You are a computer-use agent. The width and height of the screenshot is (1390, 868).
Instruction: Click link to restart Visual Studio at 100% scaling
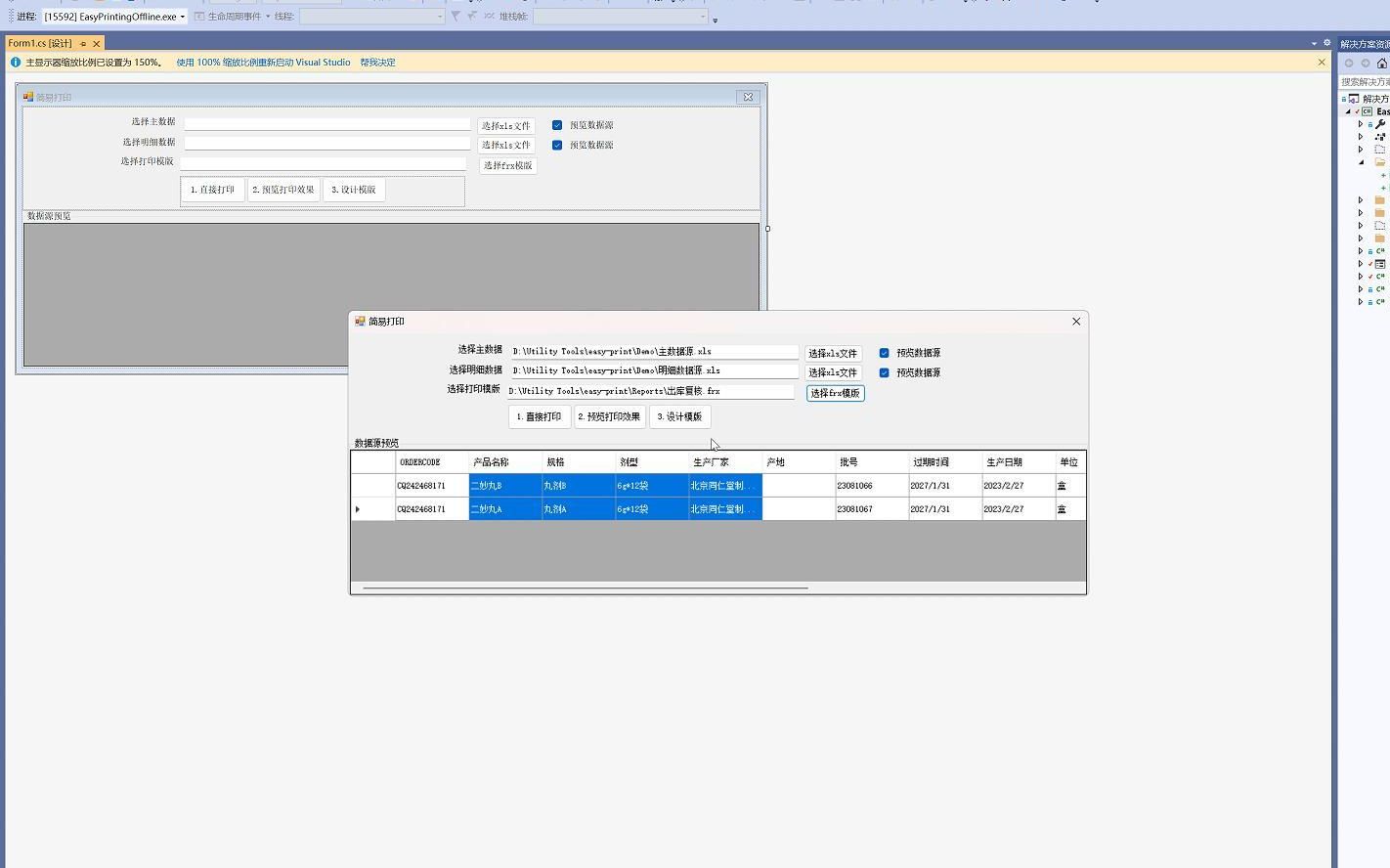(263, 63)
